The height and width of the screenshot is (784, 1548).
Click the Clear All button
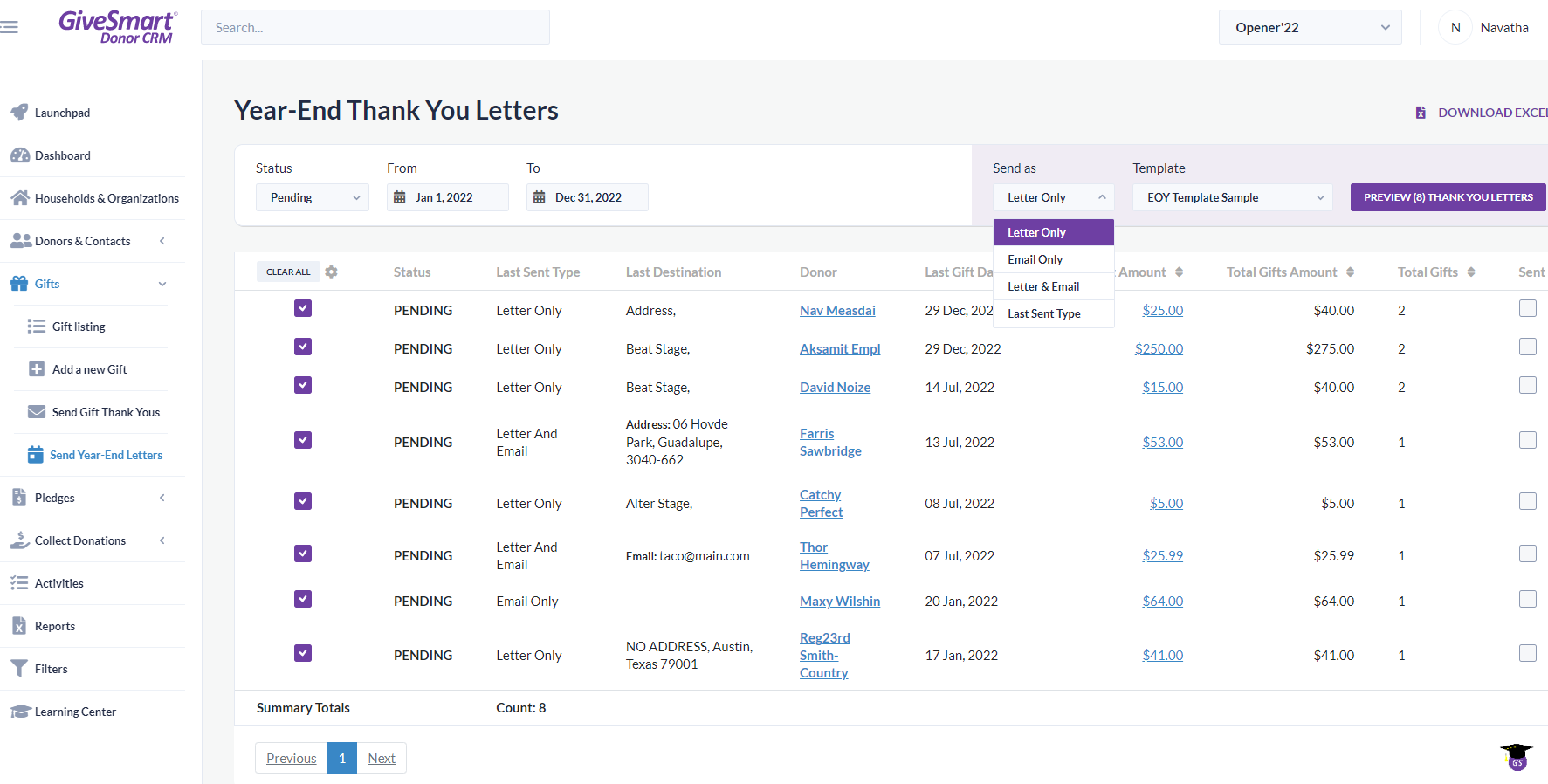click(x=288, y=272)
